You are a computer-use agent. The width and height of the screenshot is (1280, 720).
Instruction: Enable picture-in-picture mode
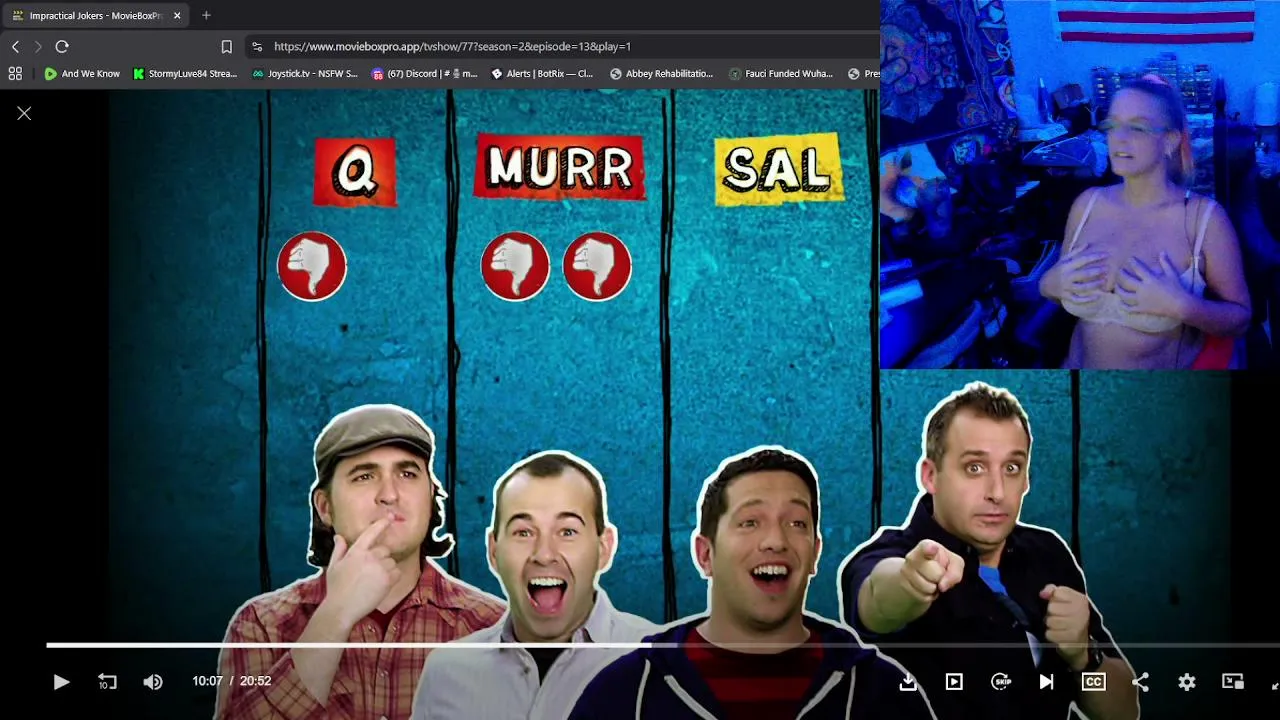[x=1233, y=681]
